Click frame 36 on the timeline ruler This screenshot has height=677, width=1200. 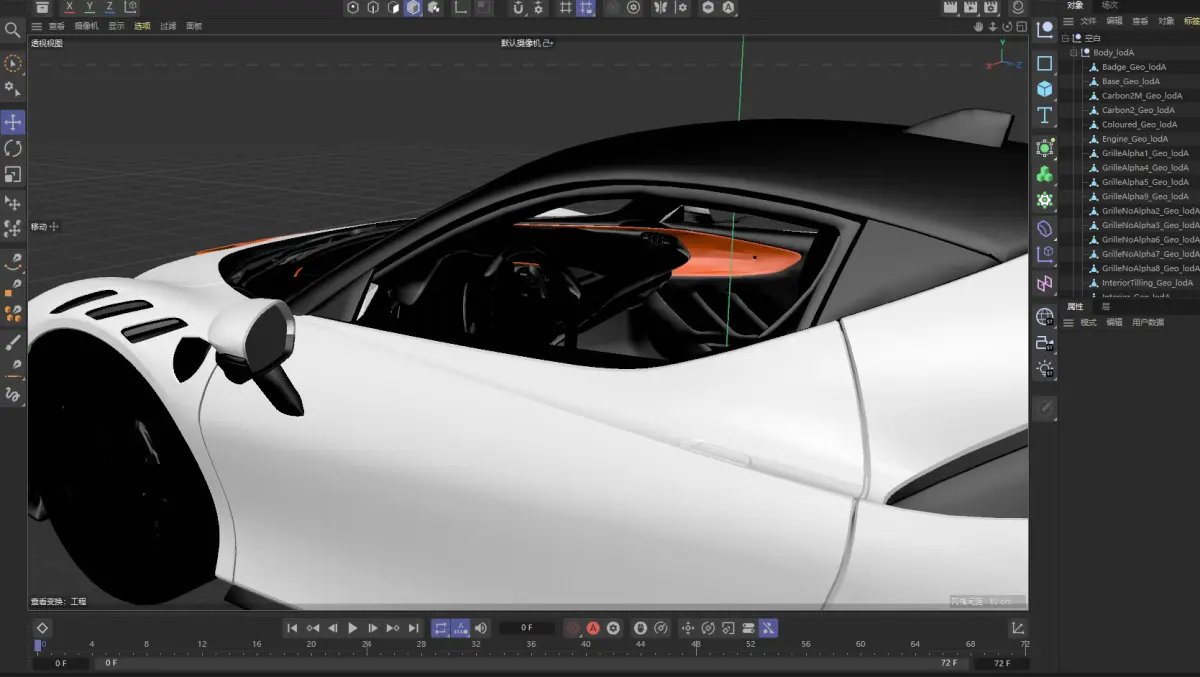click(x=532, y=645)
